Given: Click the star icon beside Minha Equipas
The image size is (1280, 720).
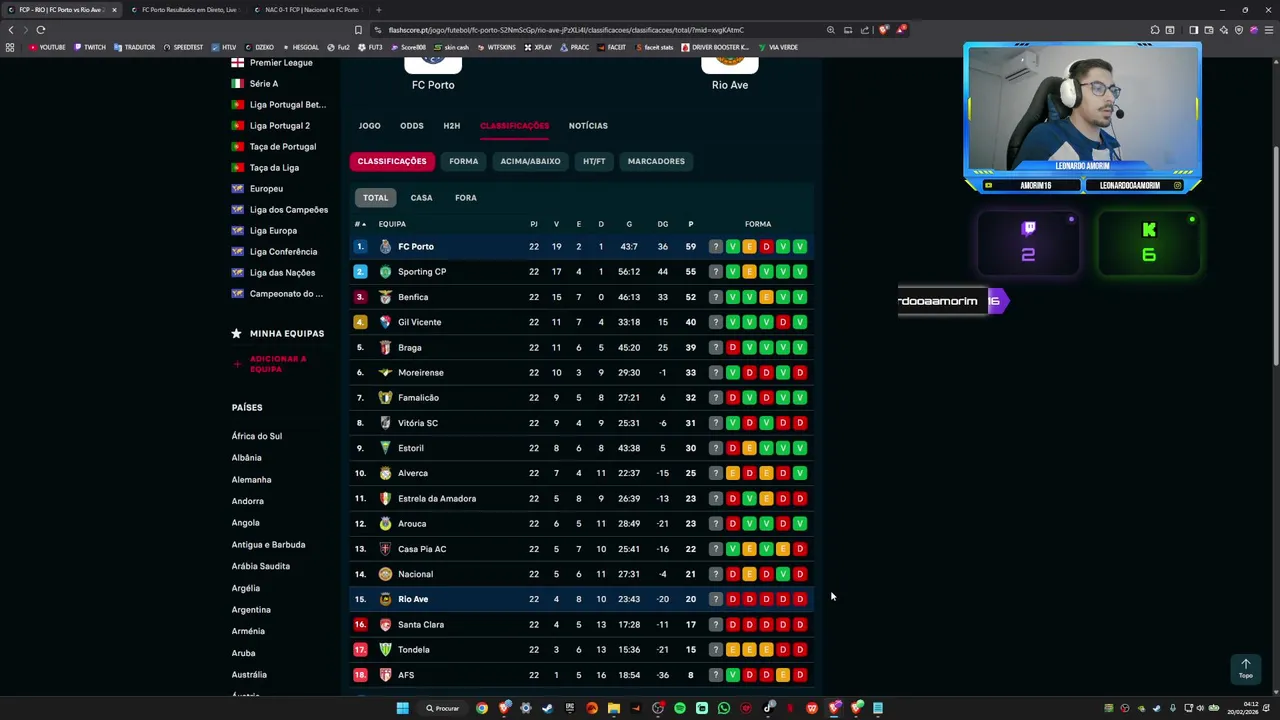Looking at the screenshot, I should tap(236, 333).
